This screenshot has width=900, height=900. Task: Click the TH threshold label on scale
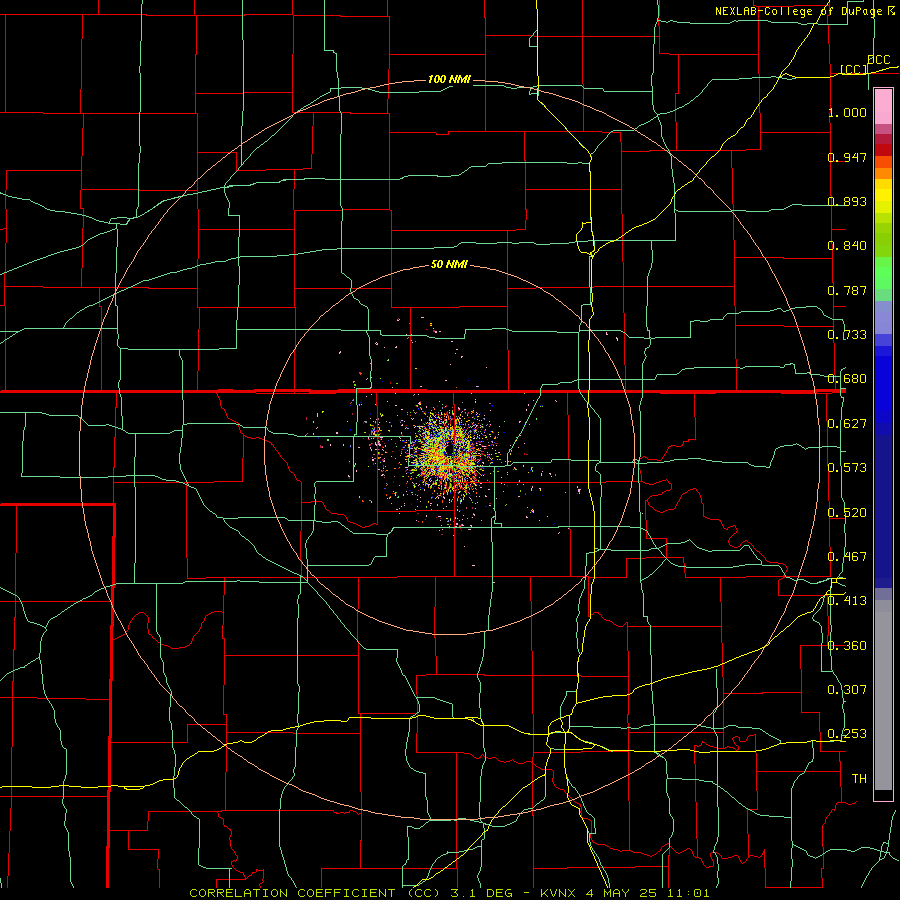(x=859, y=779)
